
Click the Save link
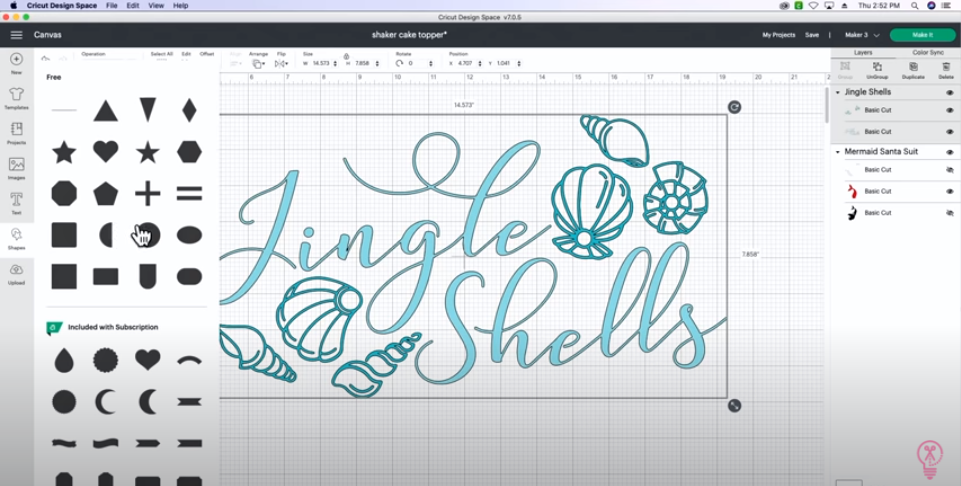(x=812, y=35)
